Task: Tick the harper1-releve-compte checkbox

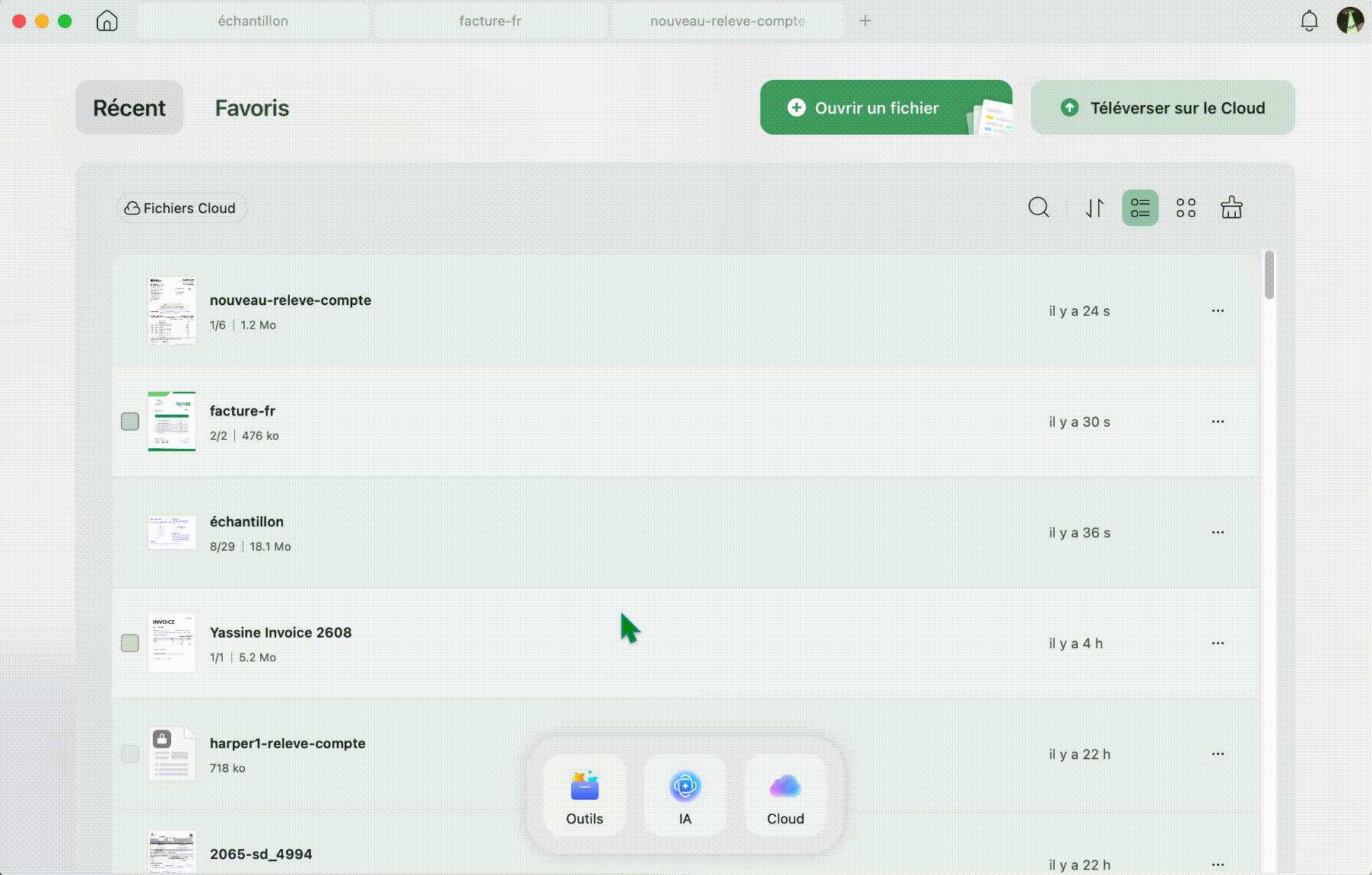Action: pyautogui.click(x=130, y=754)
